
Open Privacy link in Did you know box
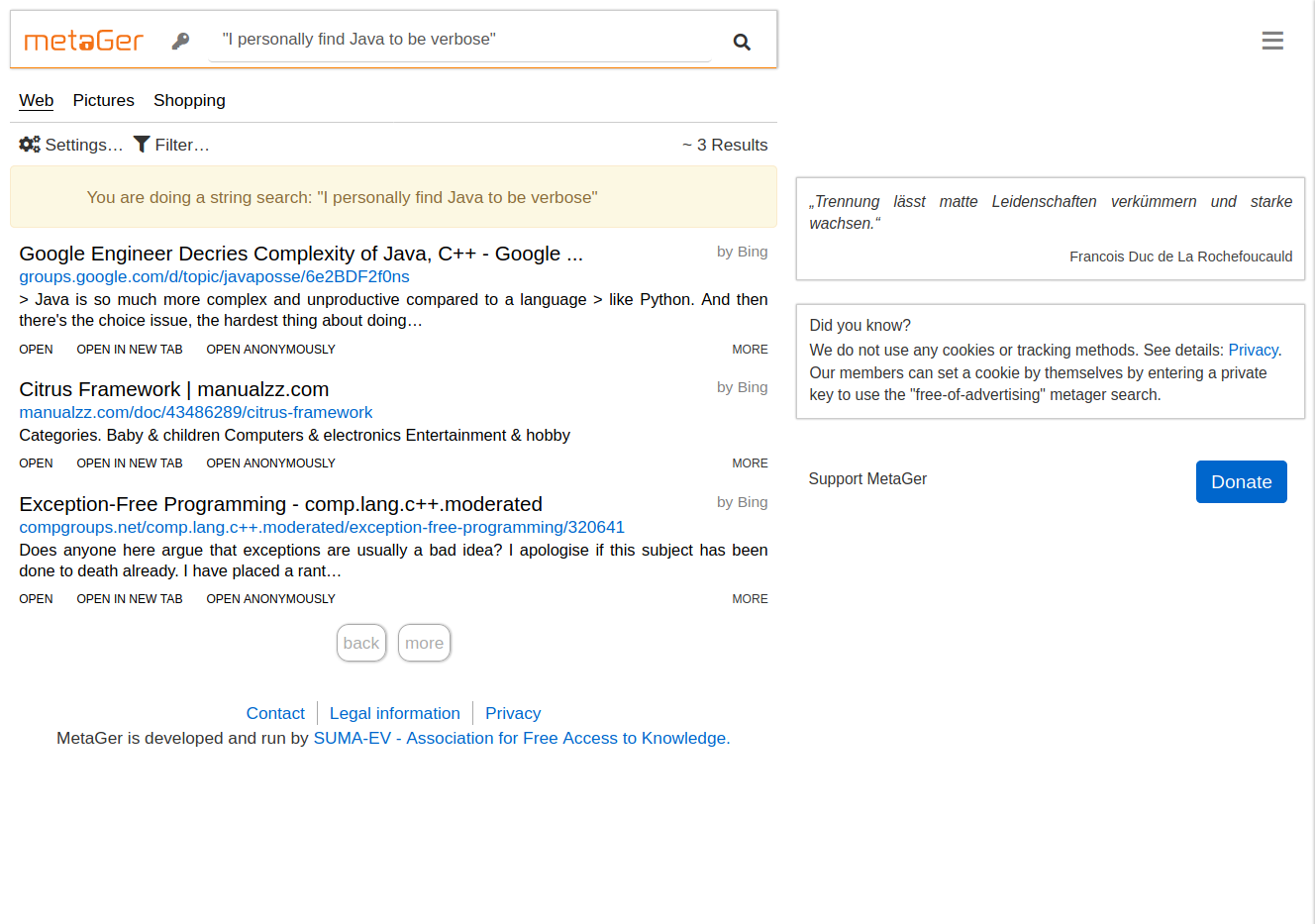(x=1253, y=350)
